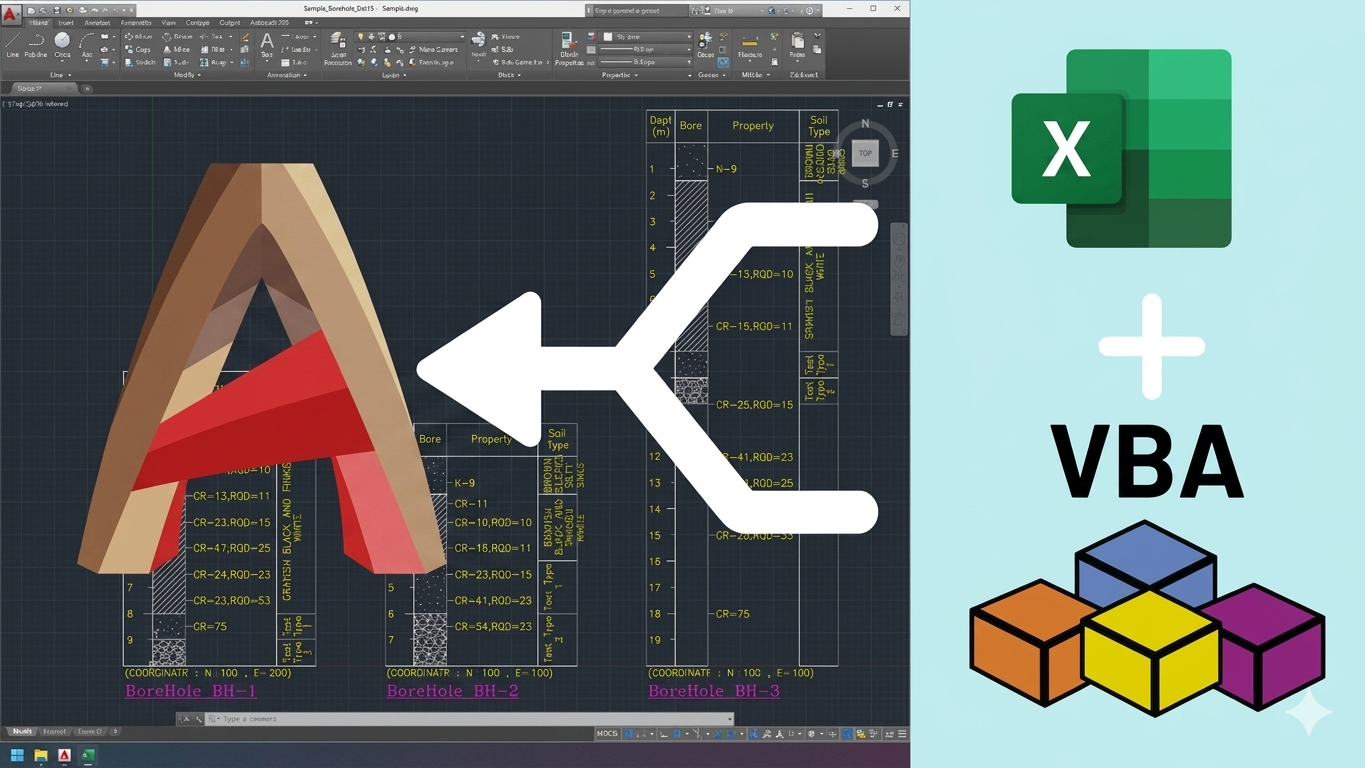This screenshot has width=1365, height=768.
Task: Open a new drawing tab with plus button
Action: coord(87,89)
